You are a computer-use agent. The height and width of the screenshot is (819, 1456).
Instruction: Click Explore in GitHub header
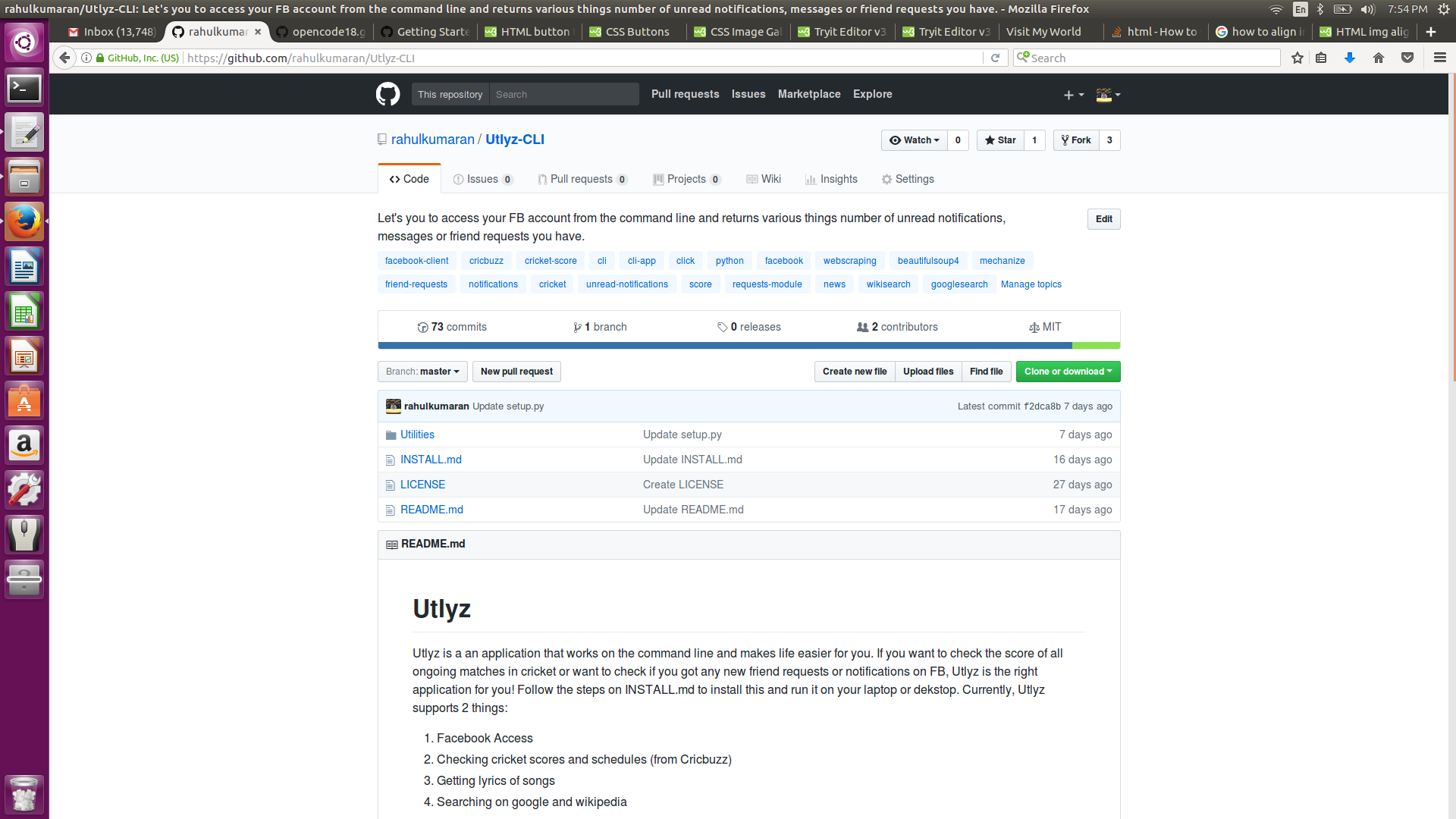point(872,94)
